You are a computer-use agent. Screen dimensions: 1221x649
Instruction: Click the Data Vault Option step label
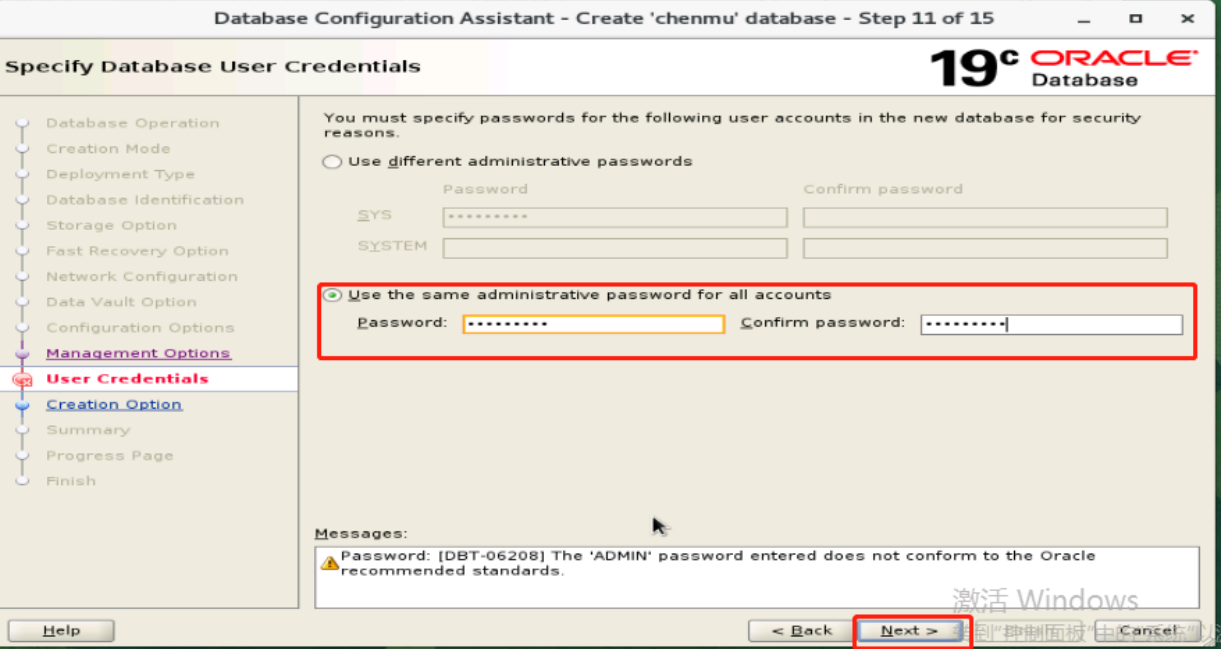click(121, 302)
